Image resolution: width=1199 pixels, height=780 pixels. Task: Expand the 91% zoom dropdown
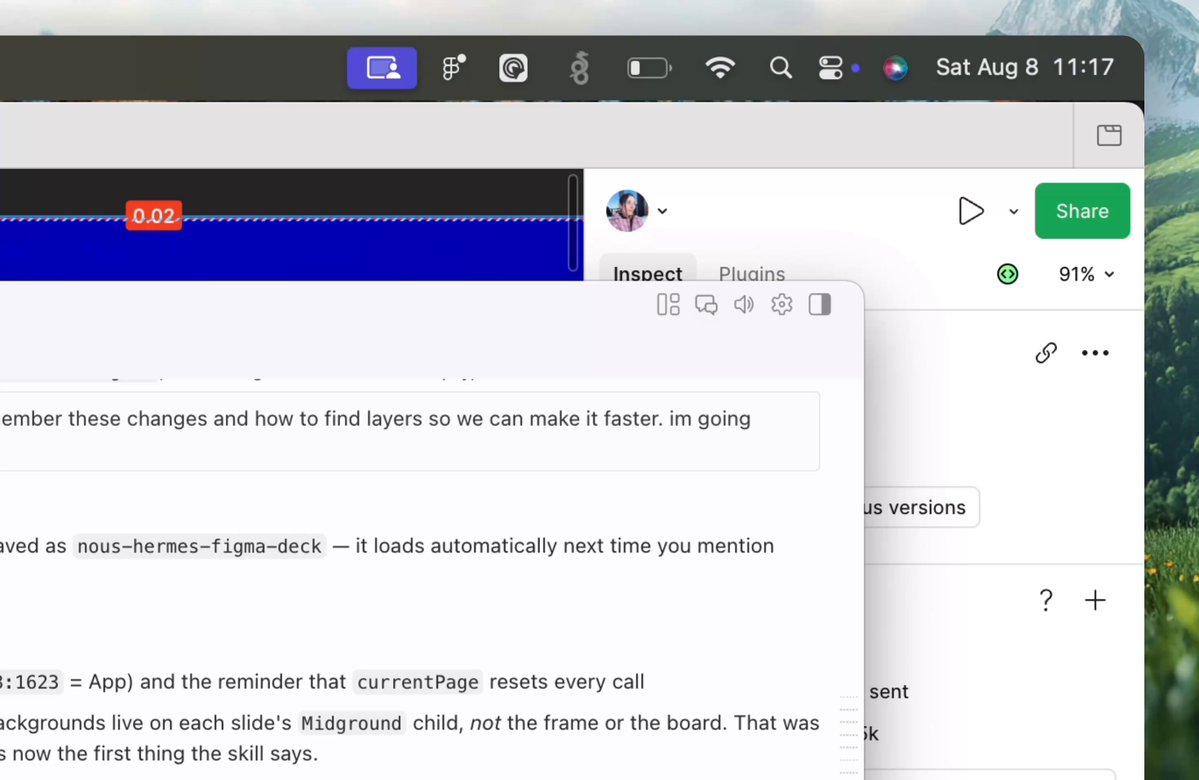point(1086,274)
